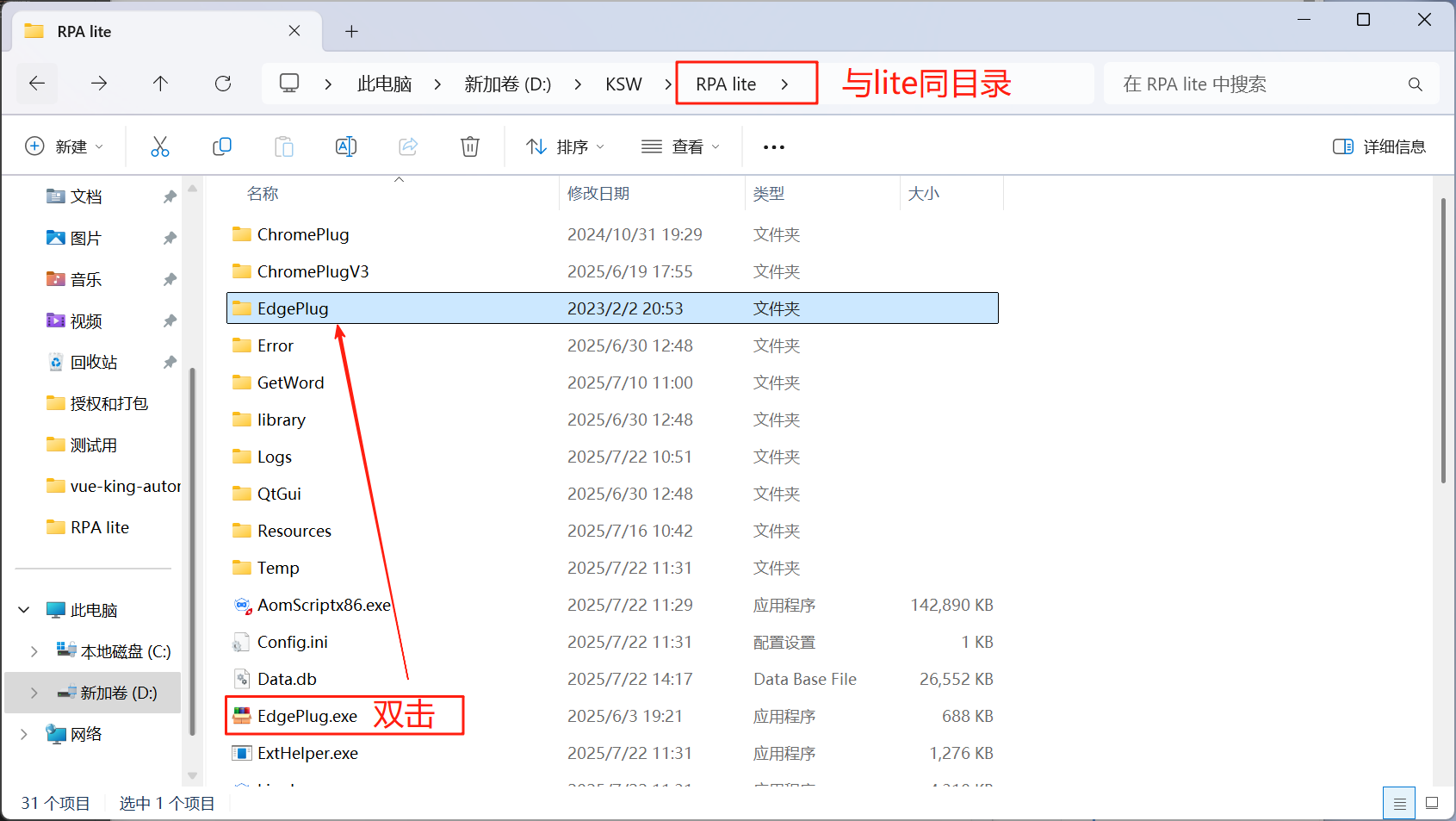Click the search magnifier icon
The image size is (1456, 821).
coord(1415,84)
